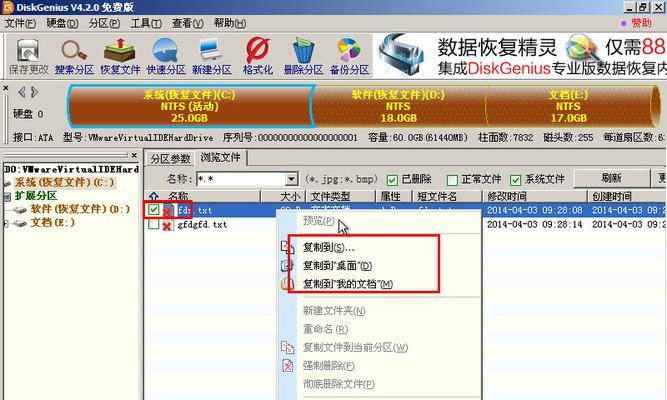Sort by the 文件类型 column header
Image resolution: width=667 pixels, height=400 pixels.
tap(341, 196)
